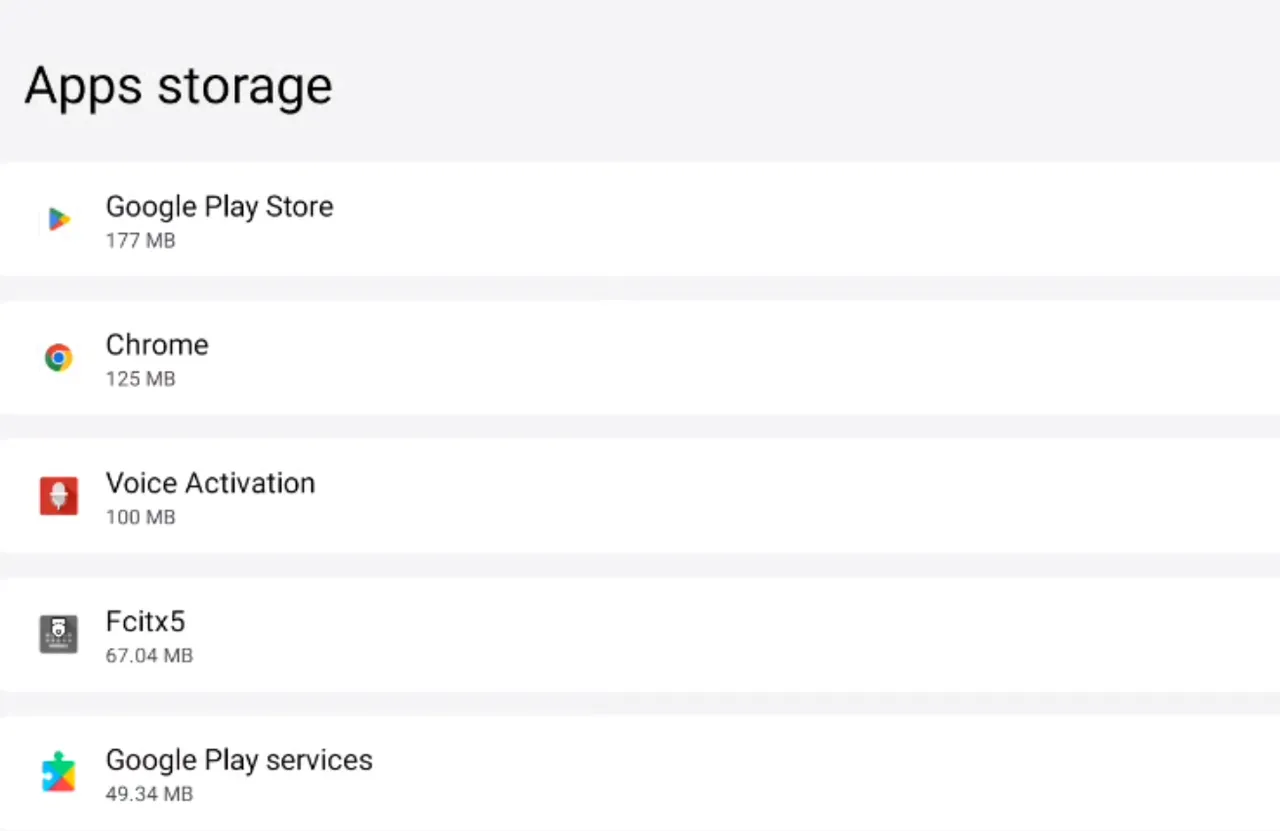Tap the Google Play Store icon
Screen dimensions: 1280x831
pos(59,219)
